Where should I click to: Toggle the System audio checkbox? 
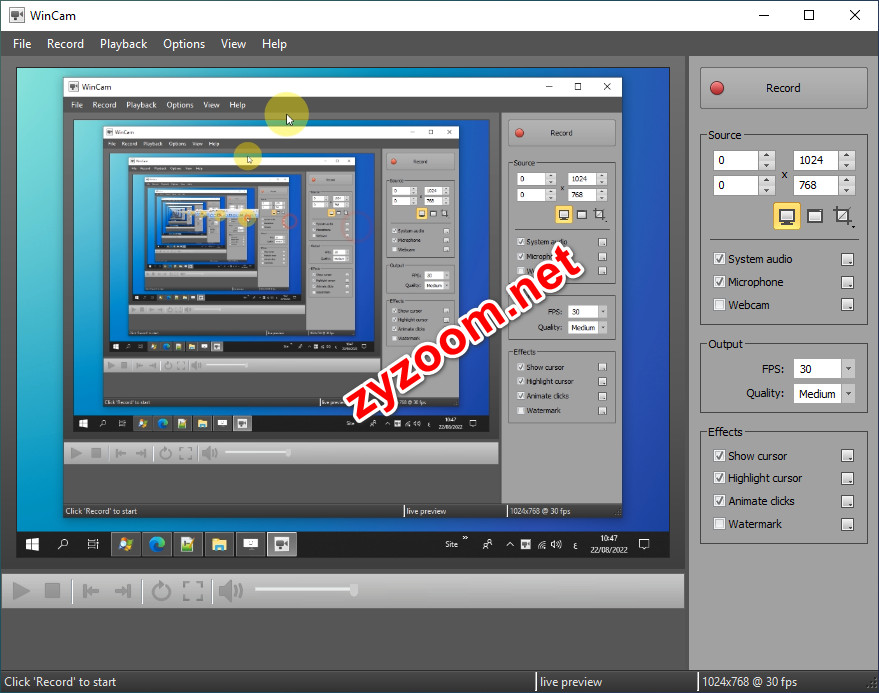pyautogui.click(x=719, y=258)
